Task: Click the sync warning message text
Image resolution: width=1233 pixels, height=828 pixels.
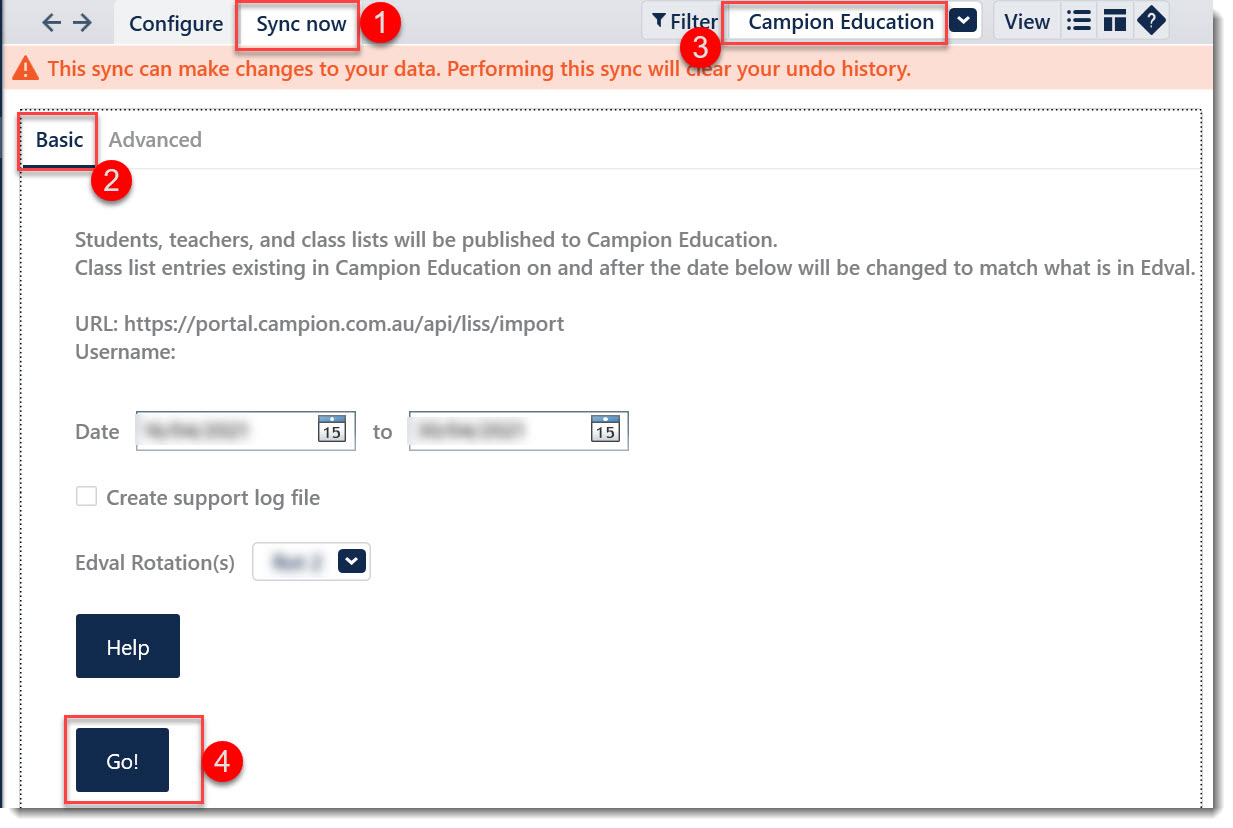Action: point(479,69)
